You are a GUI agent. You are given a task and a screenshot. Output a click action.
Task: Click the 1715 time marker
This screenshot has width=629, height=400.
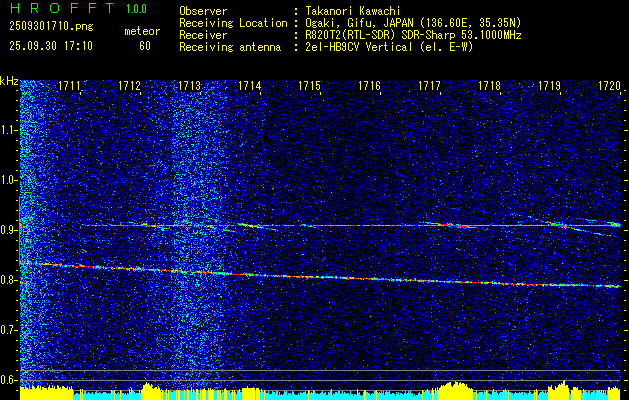[310, 86]
